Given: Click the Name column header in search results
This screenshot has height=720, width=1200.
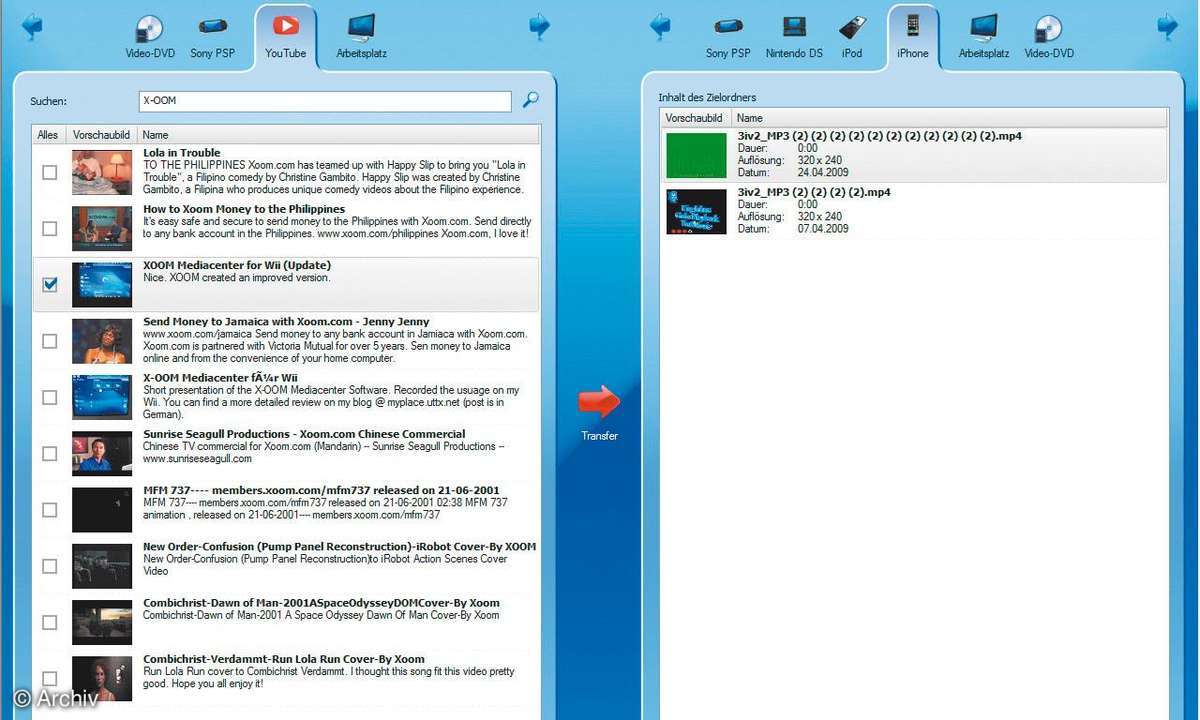Looking at the screenshot, I should (338, 135).
